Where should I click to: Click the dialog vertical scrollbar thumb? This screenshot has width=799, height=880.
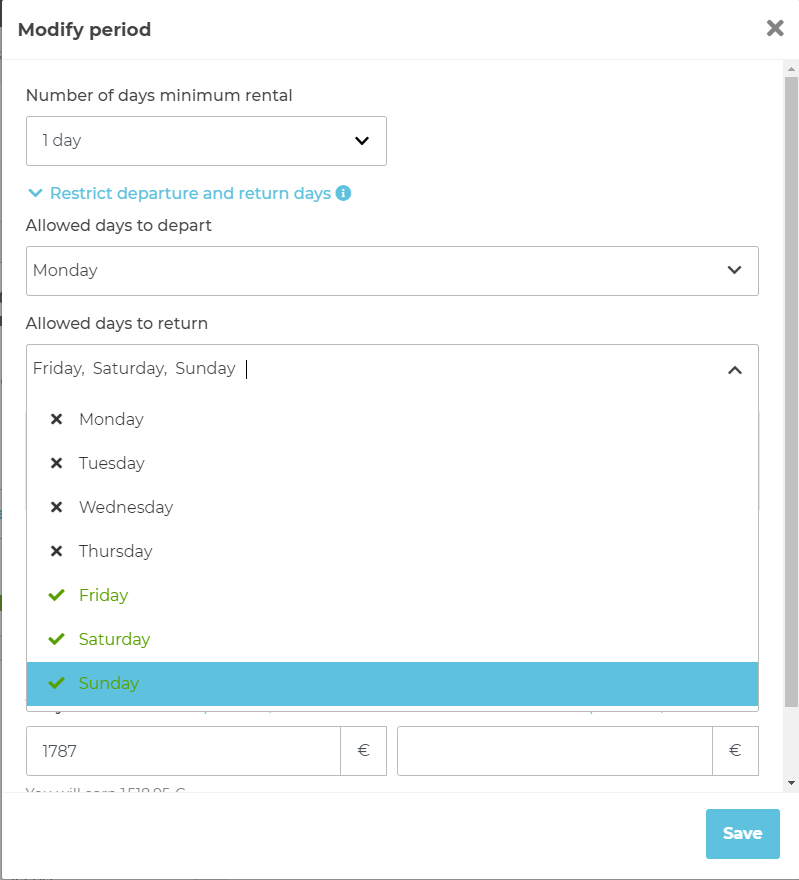pyautogui.click(x=791, y=392)
